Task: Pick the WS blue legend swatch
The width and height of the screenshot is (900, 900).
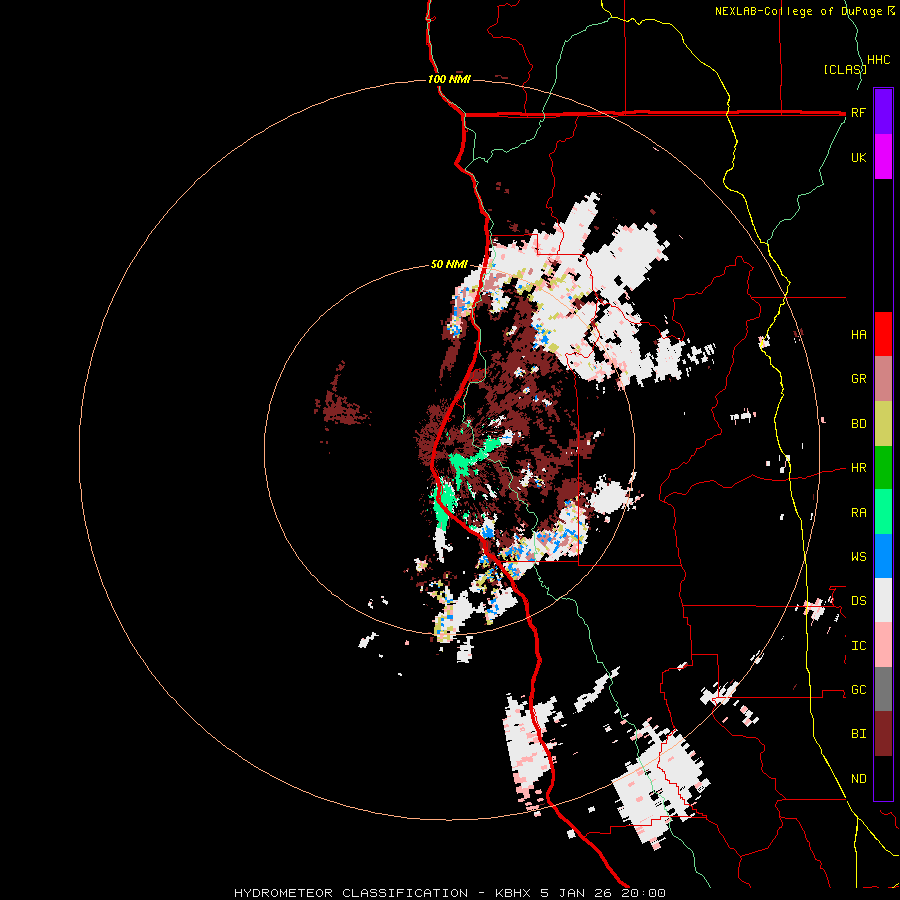Action: click(883, 556)
